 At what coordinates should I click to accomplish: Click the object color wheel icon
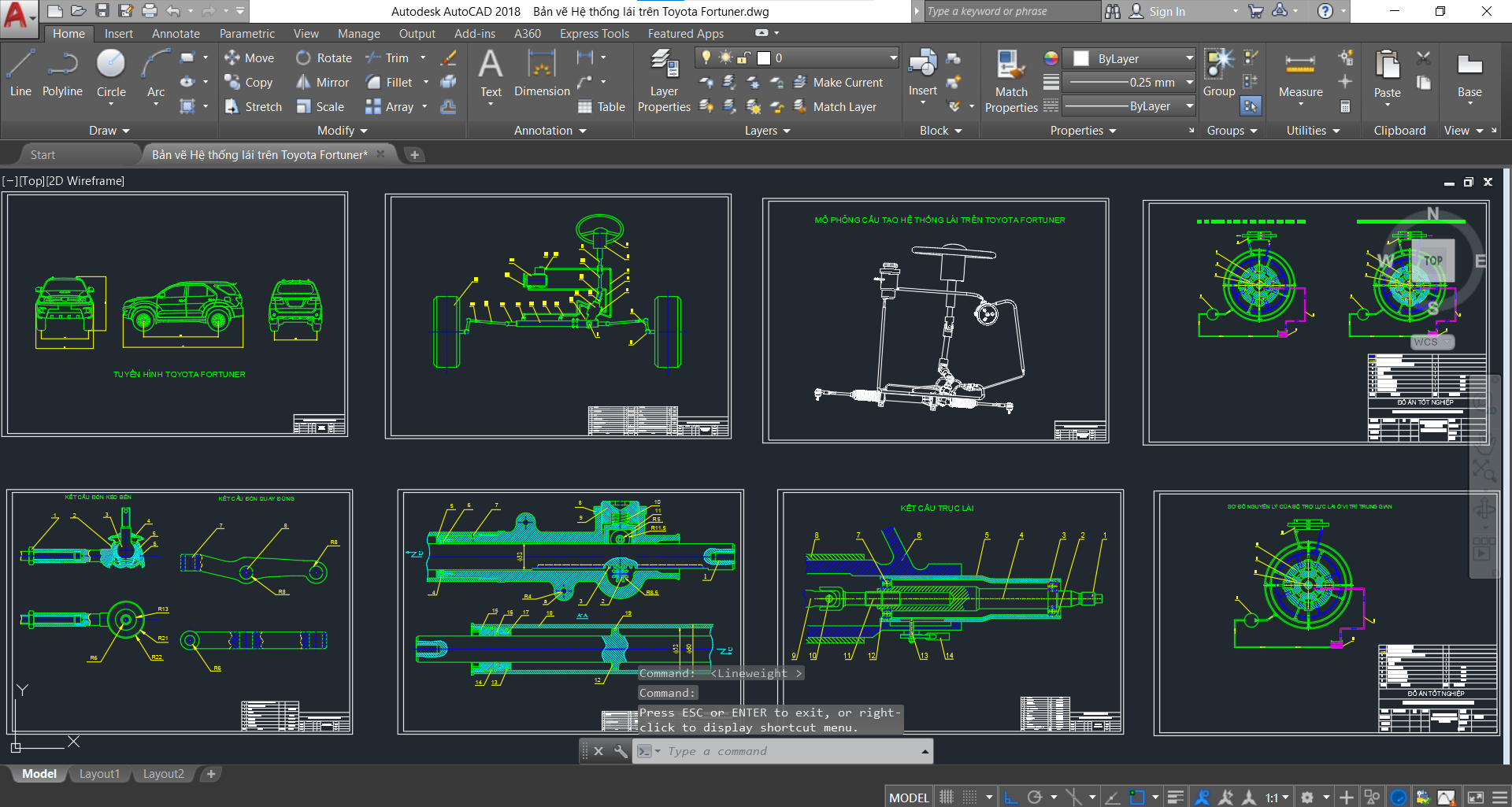click(x=1051, y=58)
